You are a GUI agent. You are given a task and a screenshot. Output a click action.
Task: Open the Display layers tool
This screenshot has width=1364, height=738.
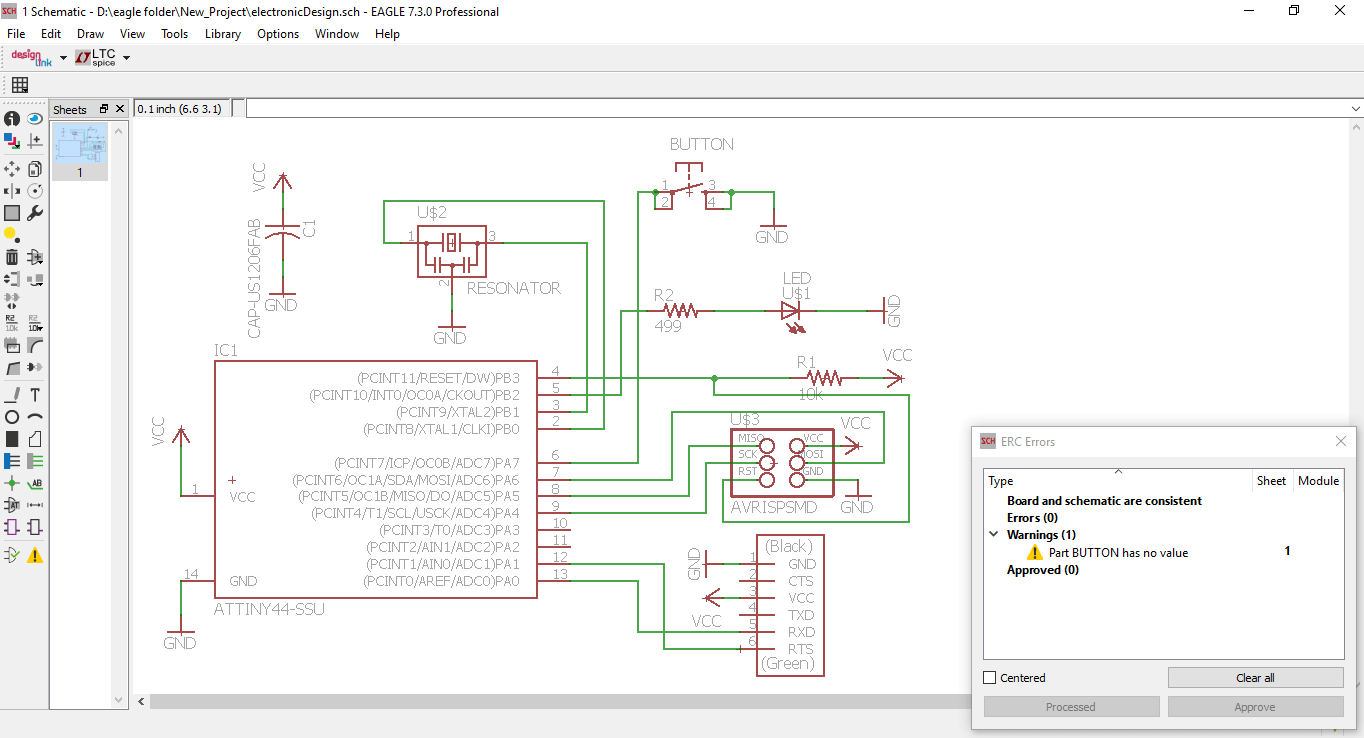(x=12, y=141)
